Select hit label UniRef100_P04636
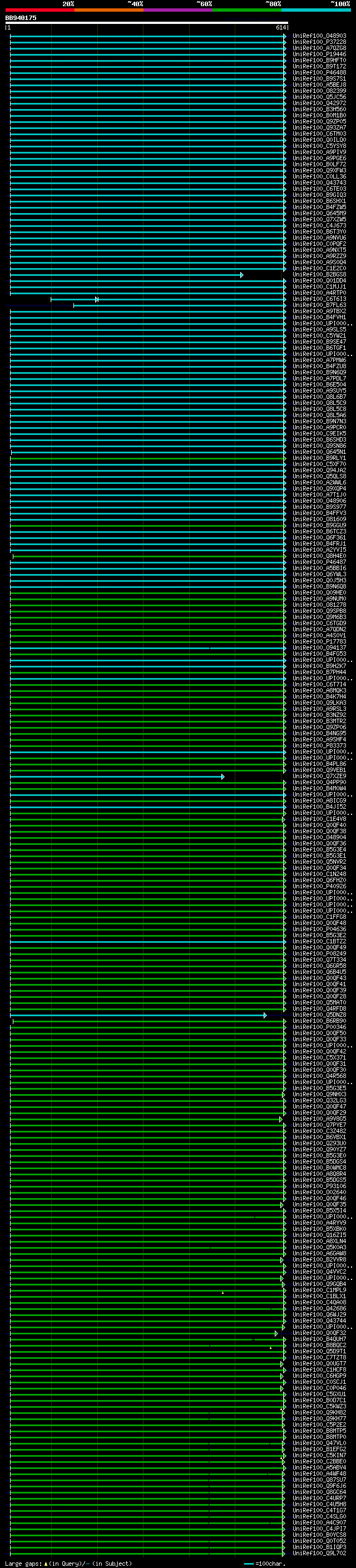Image resolution: width=356 pixels, height=1568 pixels. click(x=319, y=929)
